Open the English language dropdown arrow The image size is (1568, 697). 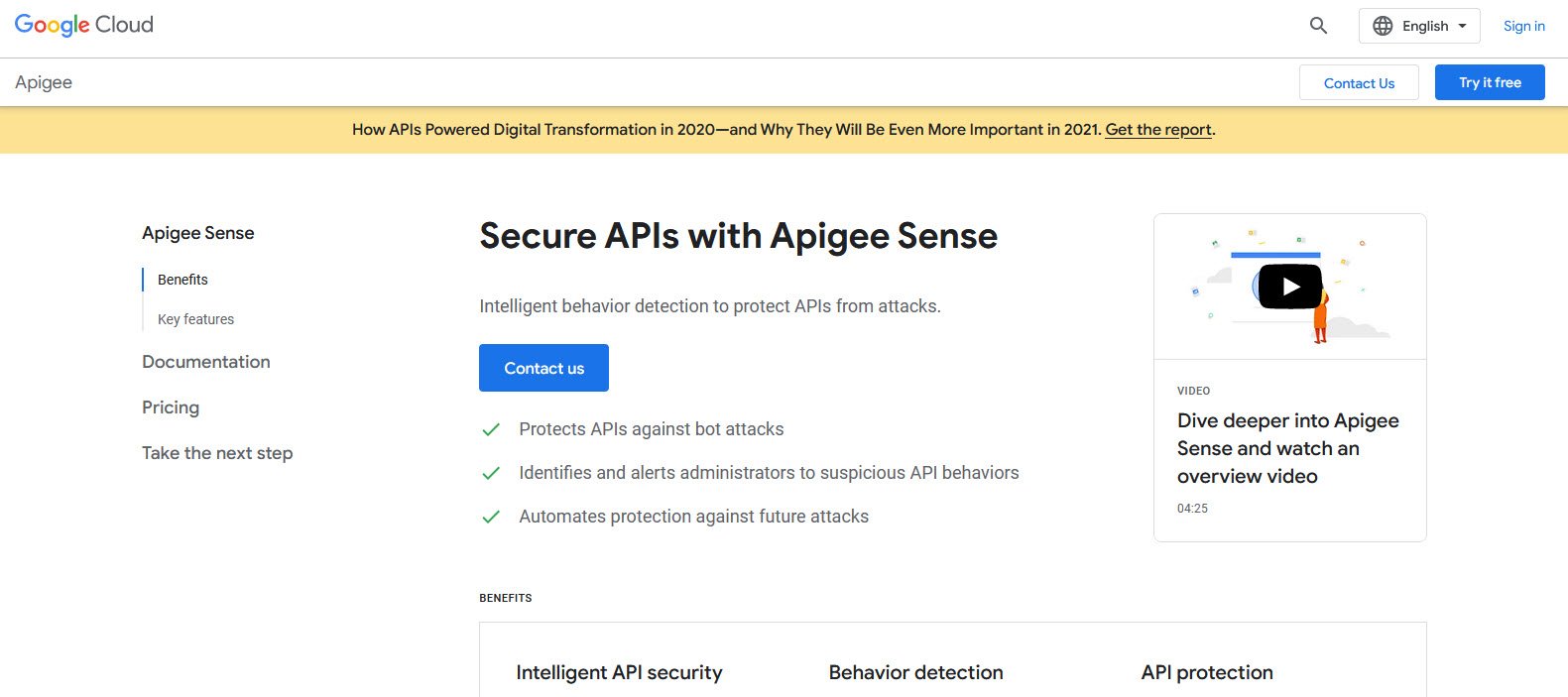1462,26
